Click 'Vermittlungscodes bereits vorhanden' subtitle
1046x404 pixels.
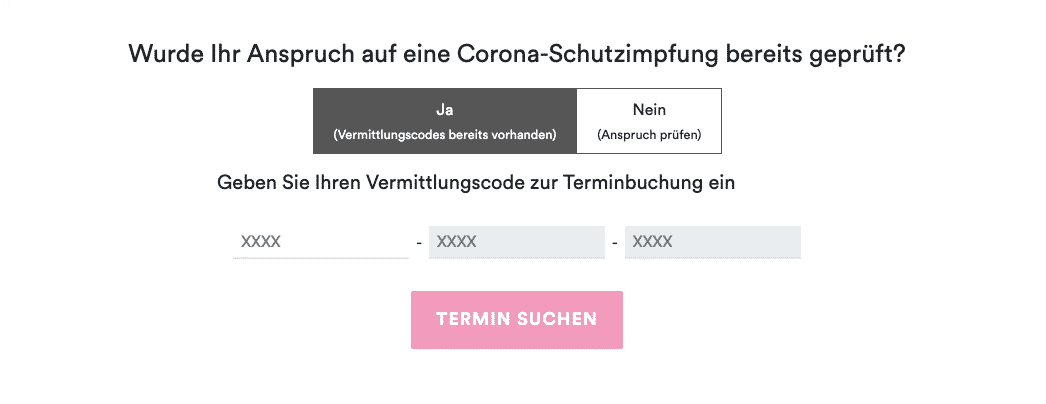tap(444, 135)
